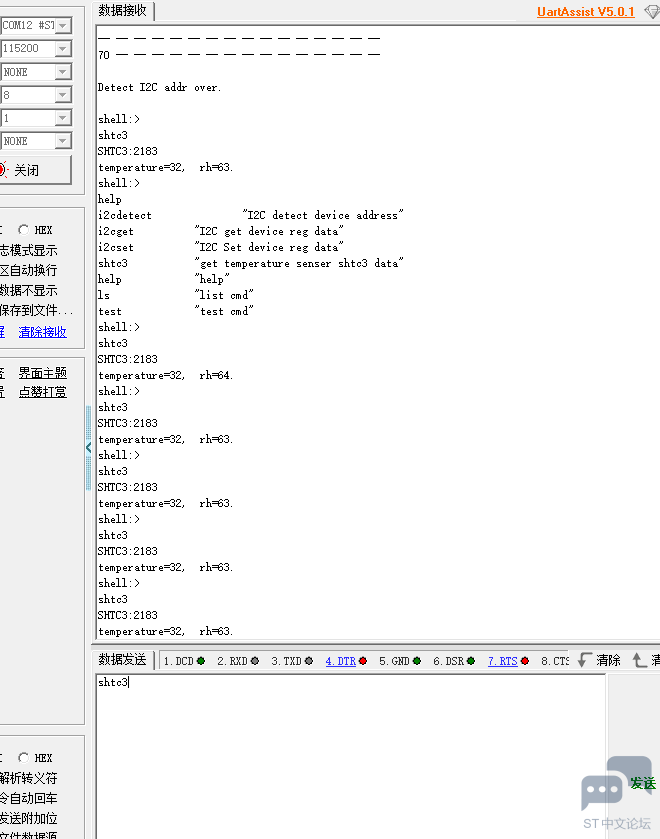
Task: Switch to the 数据发送 tab
Action: pyautogui.click(x=123, y=660)
